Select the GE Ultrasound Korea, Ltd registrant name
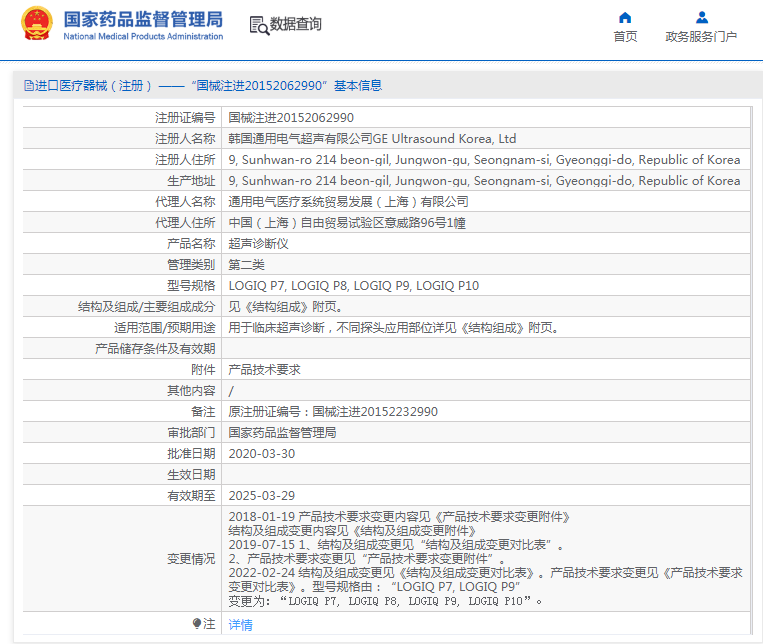 (x=372, y=139)
